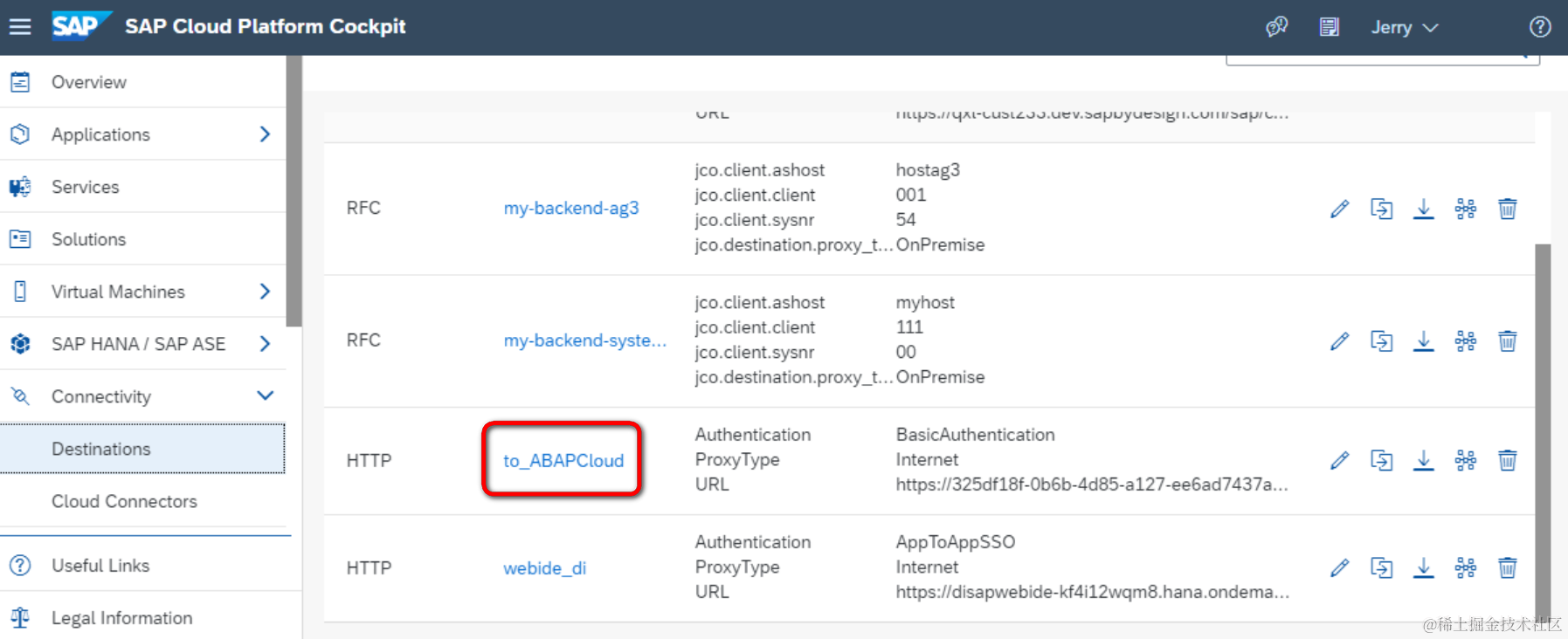Check connection for to_ABAPCloud destination
Screen dimensions: 1568x639
[1466, 460]
